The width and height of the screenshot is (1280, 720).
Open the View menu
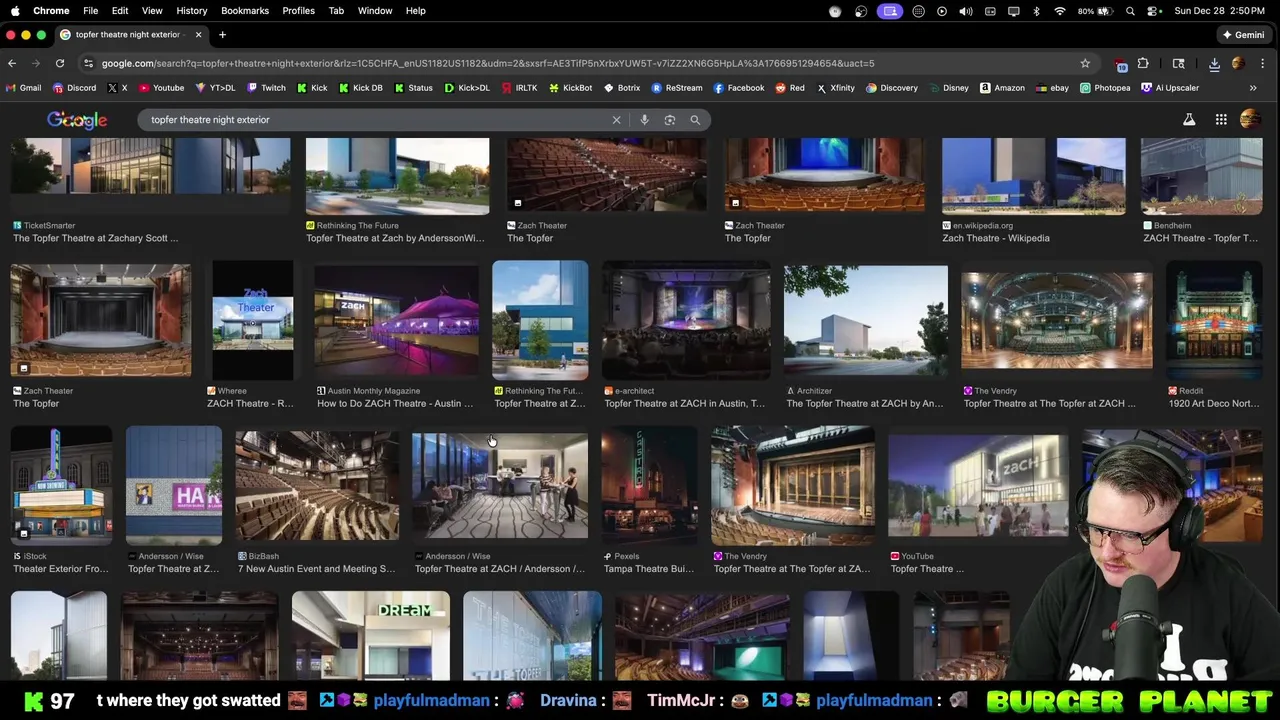tap(152, 11)
